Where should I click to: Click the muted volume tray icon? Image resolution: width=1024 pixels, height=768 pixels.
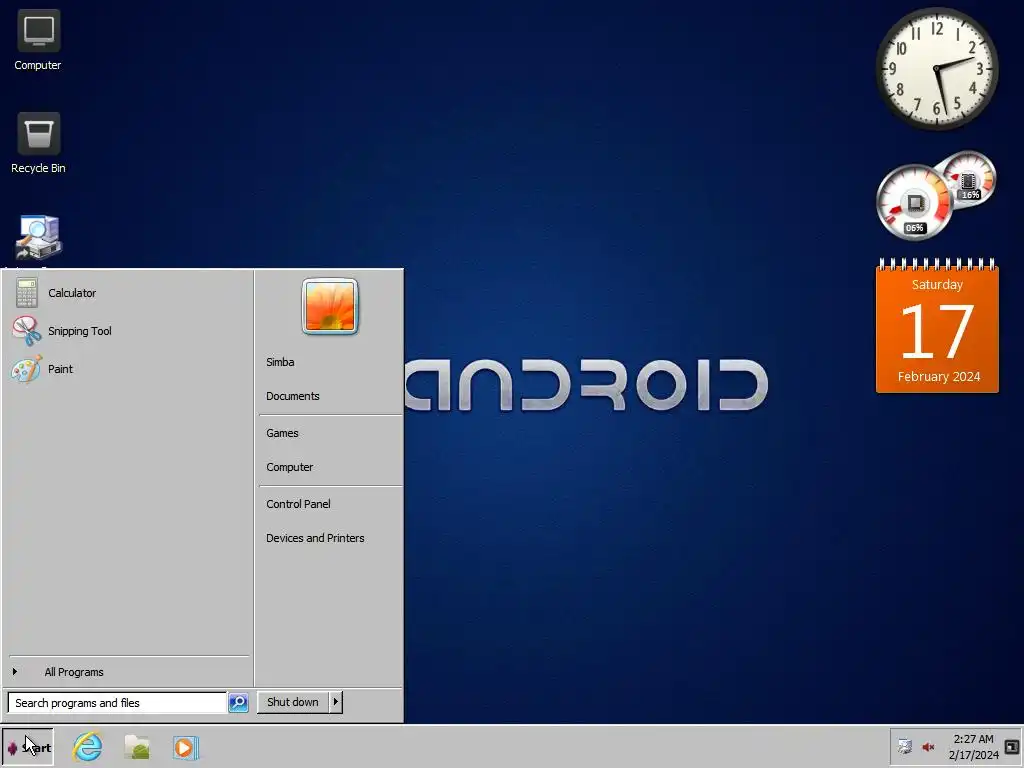928,746
